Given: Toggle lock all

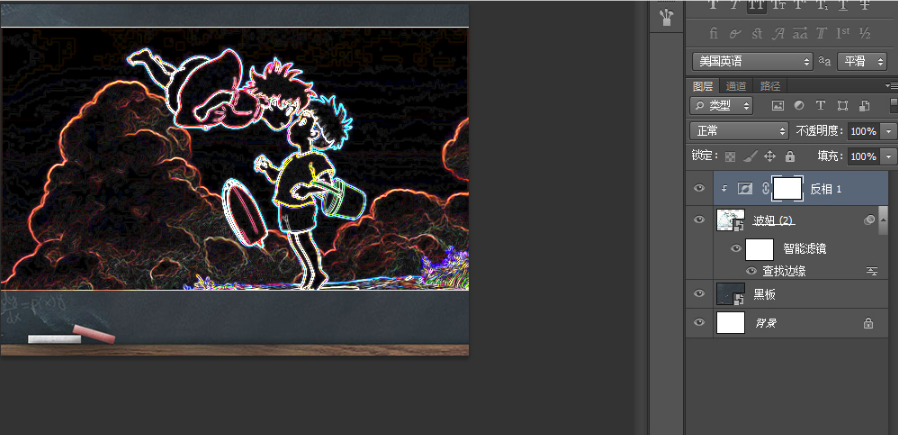Looking at the screenshot, I should click(x=790, y=156).
